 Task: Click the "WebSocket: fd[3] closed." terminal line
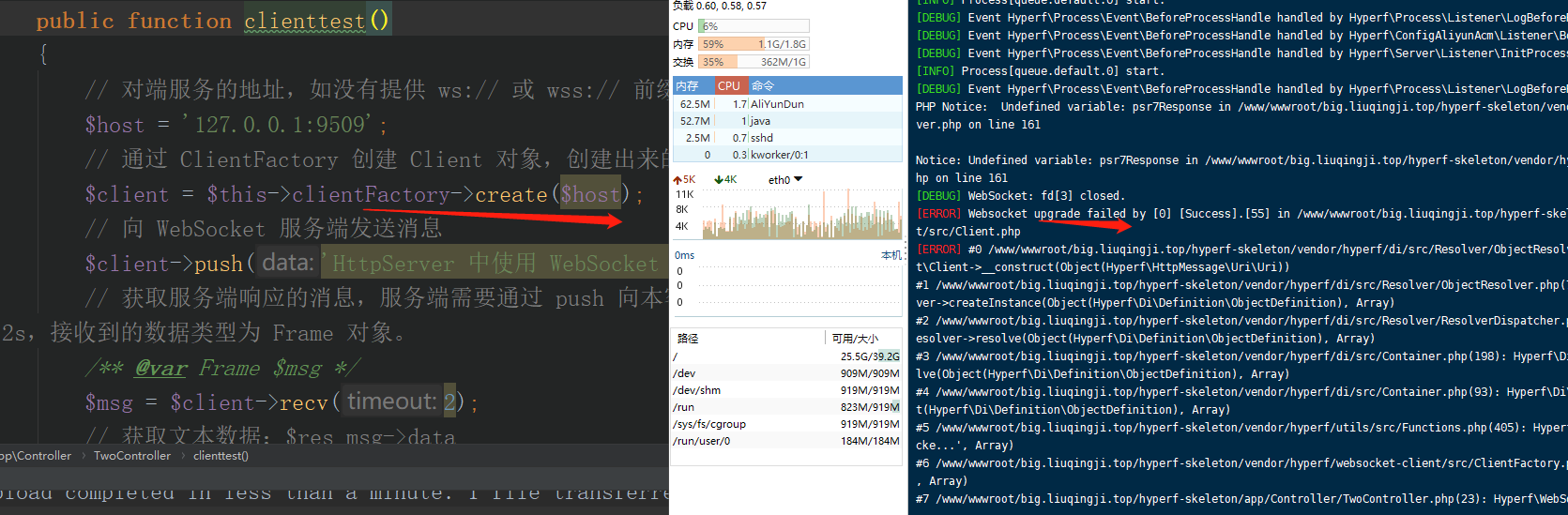1020,196
